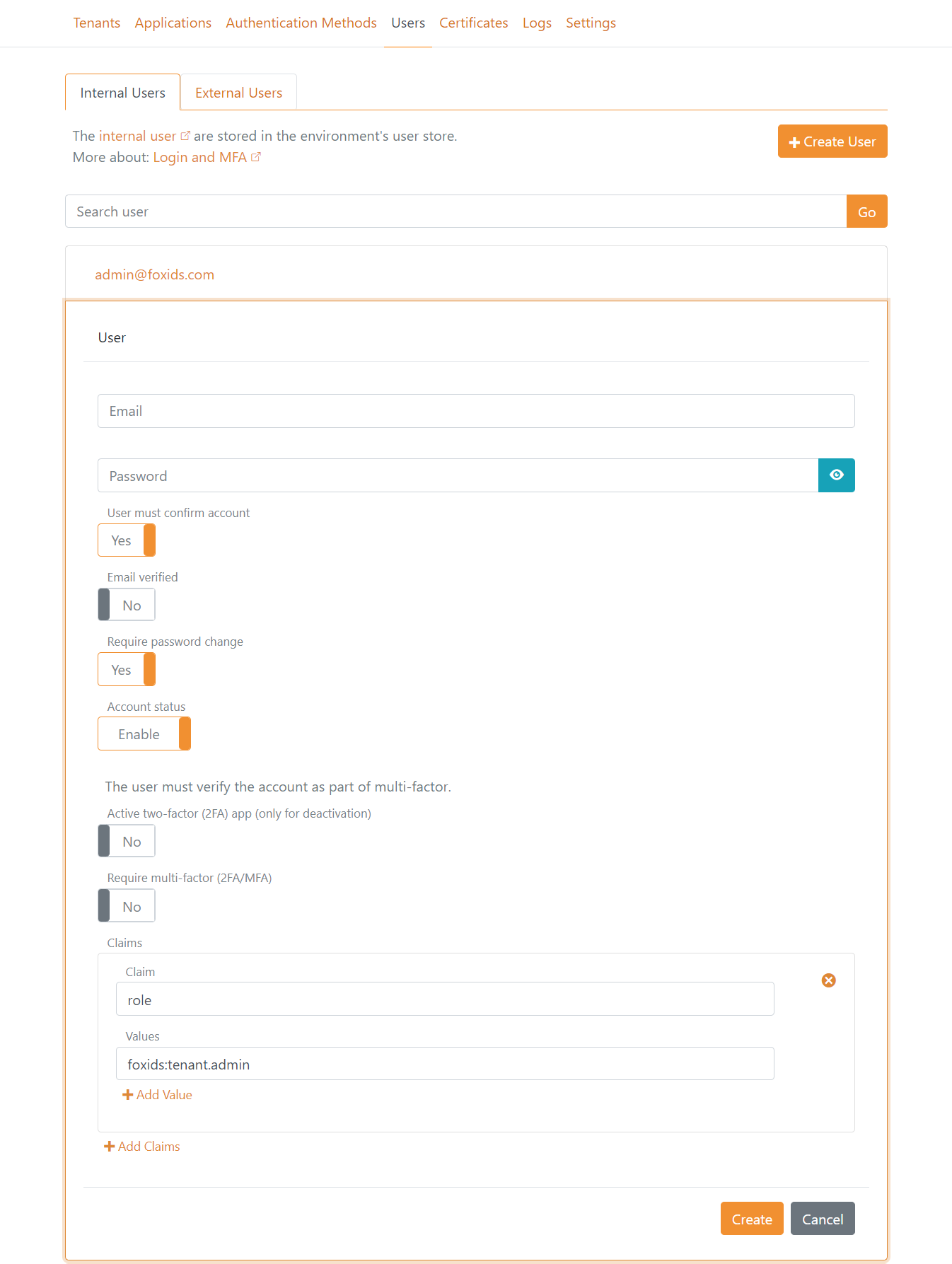952x1264 pixels.
Task: Click the Add Claims plus link
Action: click(142, 1147)
